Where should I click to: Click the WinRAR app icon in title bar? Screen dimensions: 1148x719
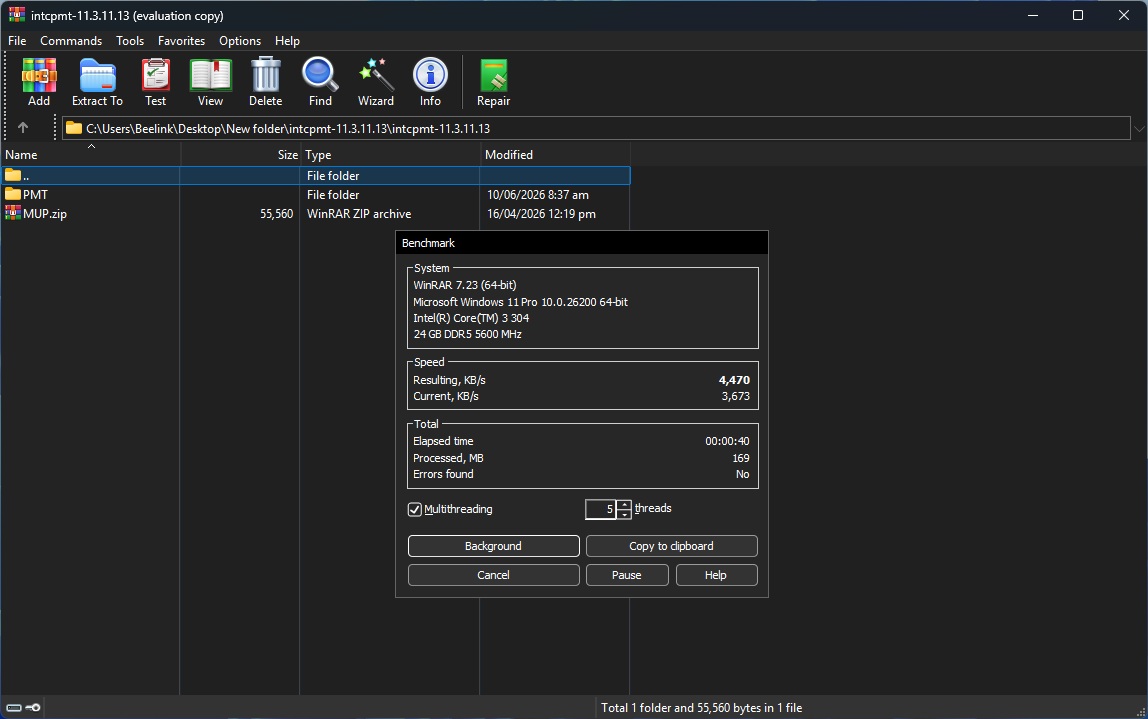16,15
